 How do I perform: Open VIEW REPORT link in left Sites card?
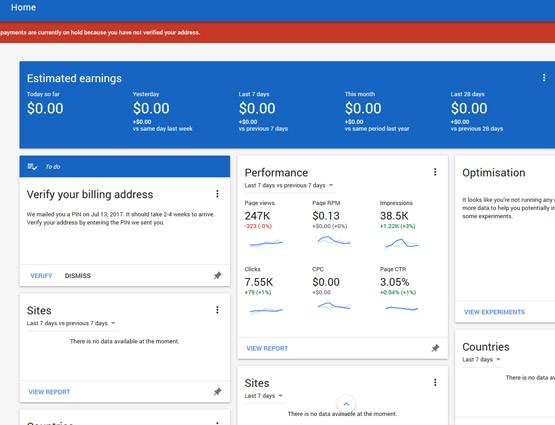[49, 392]
